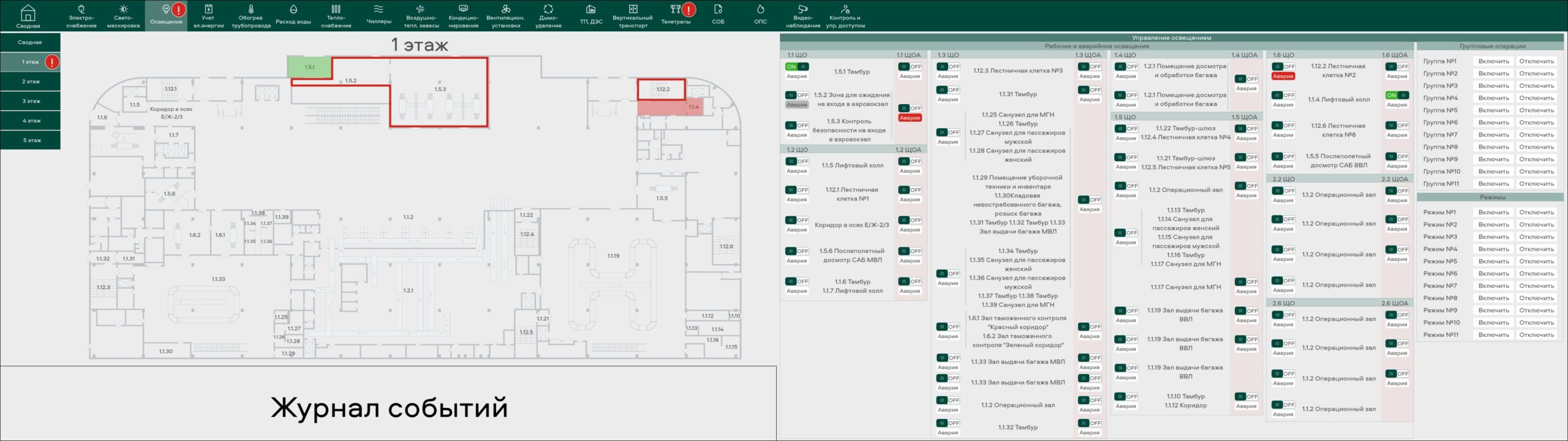Image resolution: width=1568 pixels, height=441 pixels.
Task: Open the Вертикальный транспорт icon
Action: (x=633, y=16)
